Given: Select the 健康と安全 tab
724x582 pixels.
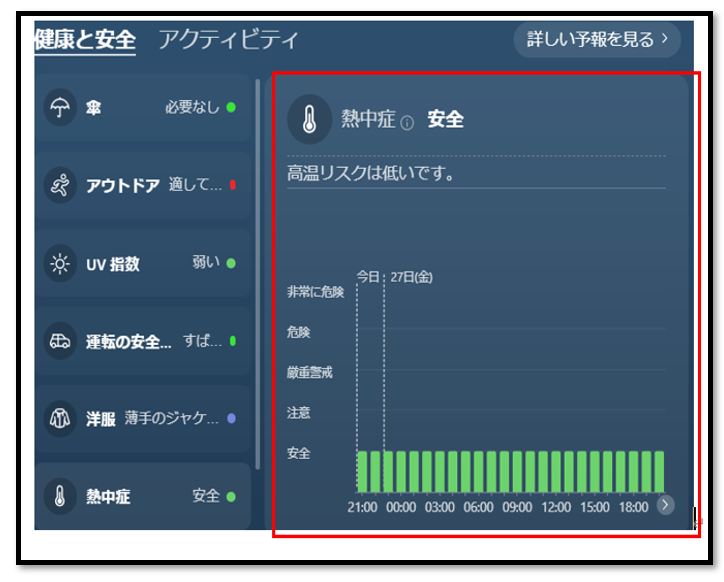Looking at the screenshot, I should [85, 39].
